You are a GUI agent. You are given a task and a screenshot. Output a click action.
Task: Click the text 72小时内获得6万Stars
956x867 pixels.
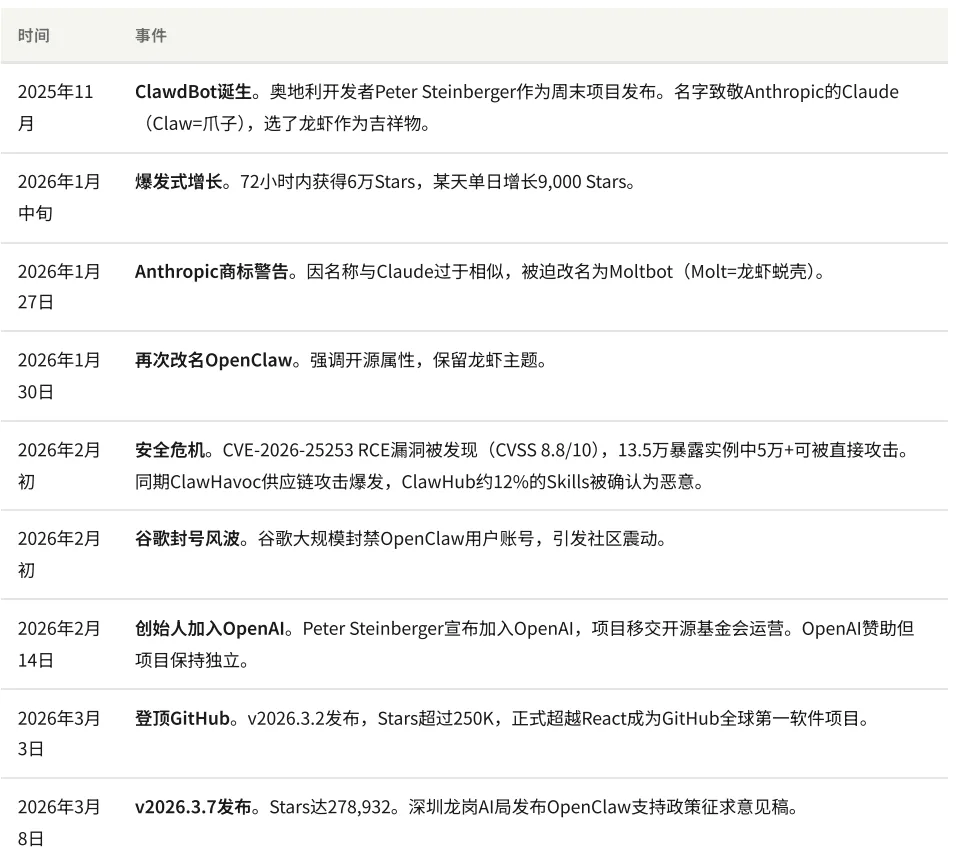tap(328, 182)
